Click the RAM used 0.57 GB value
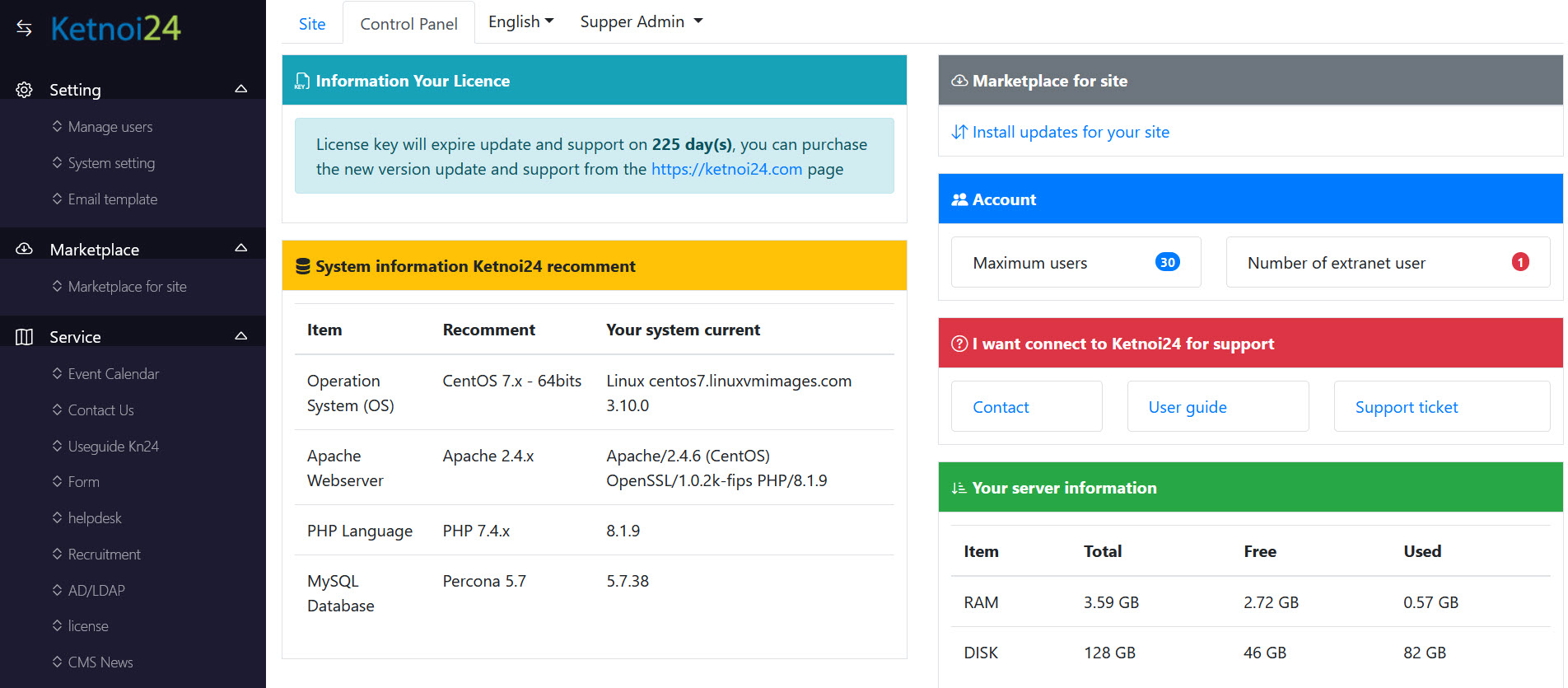The width and height of the screenshot is (1568, 688). click(1431, 602)
